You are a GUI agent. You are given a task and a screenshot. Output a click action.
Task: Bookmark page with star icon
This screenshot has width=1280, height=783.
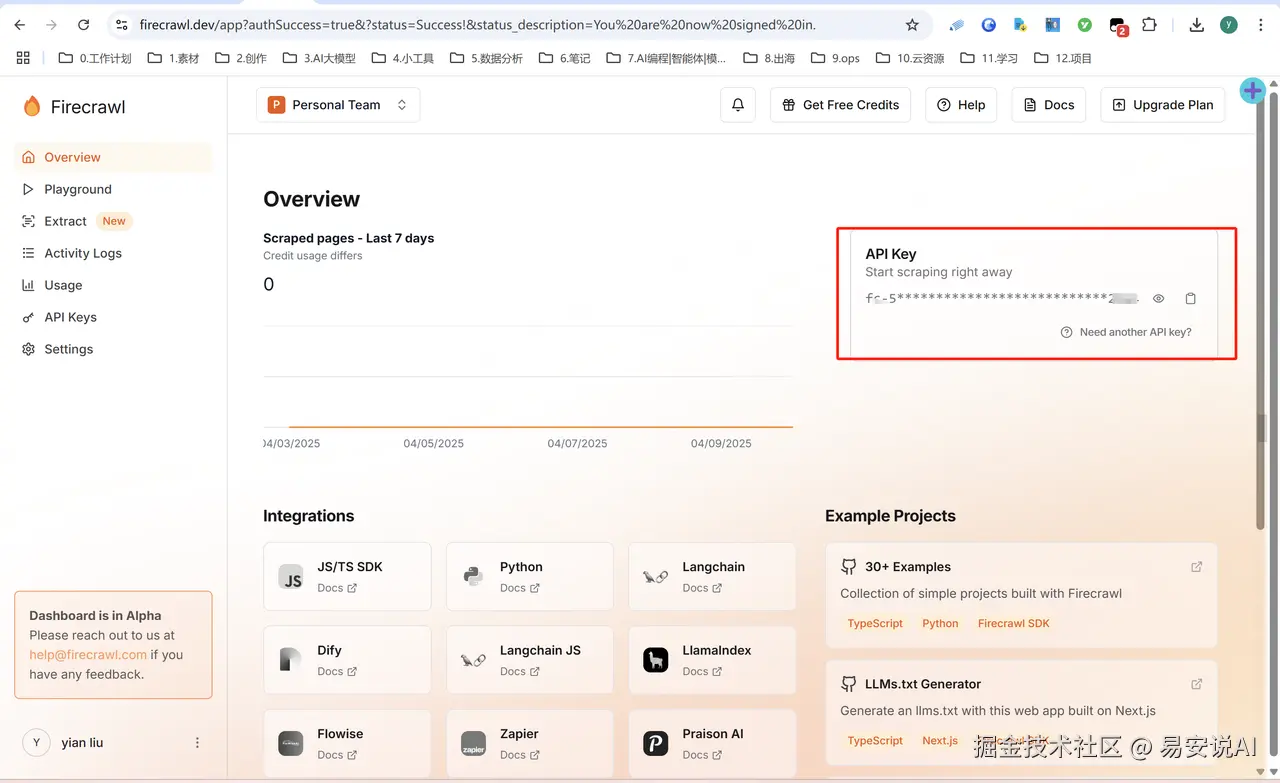click(x=912, y=25)
